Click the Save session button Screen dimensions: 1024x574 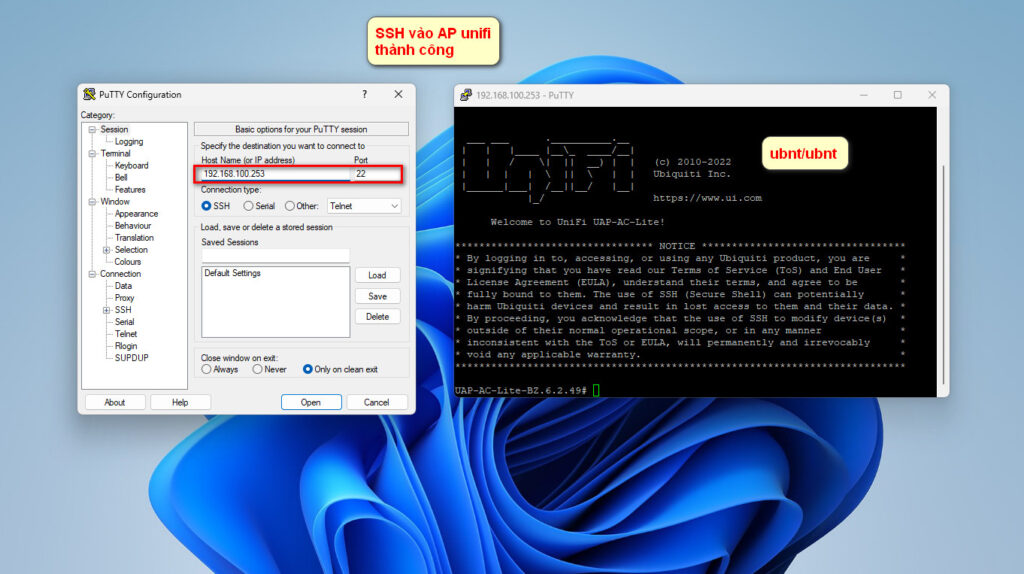(377, 296)
